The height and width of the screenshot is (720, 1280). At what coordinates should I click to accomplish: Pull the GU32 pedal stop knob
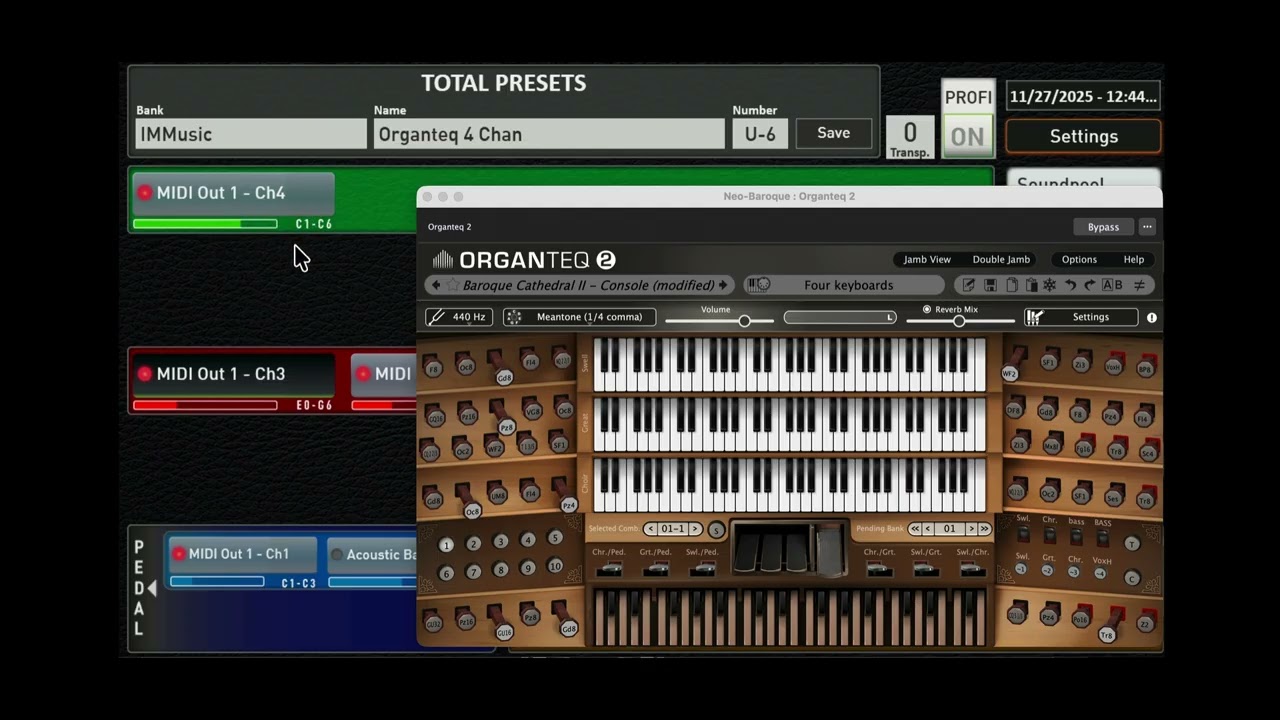tap(433, 624)
